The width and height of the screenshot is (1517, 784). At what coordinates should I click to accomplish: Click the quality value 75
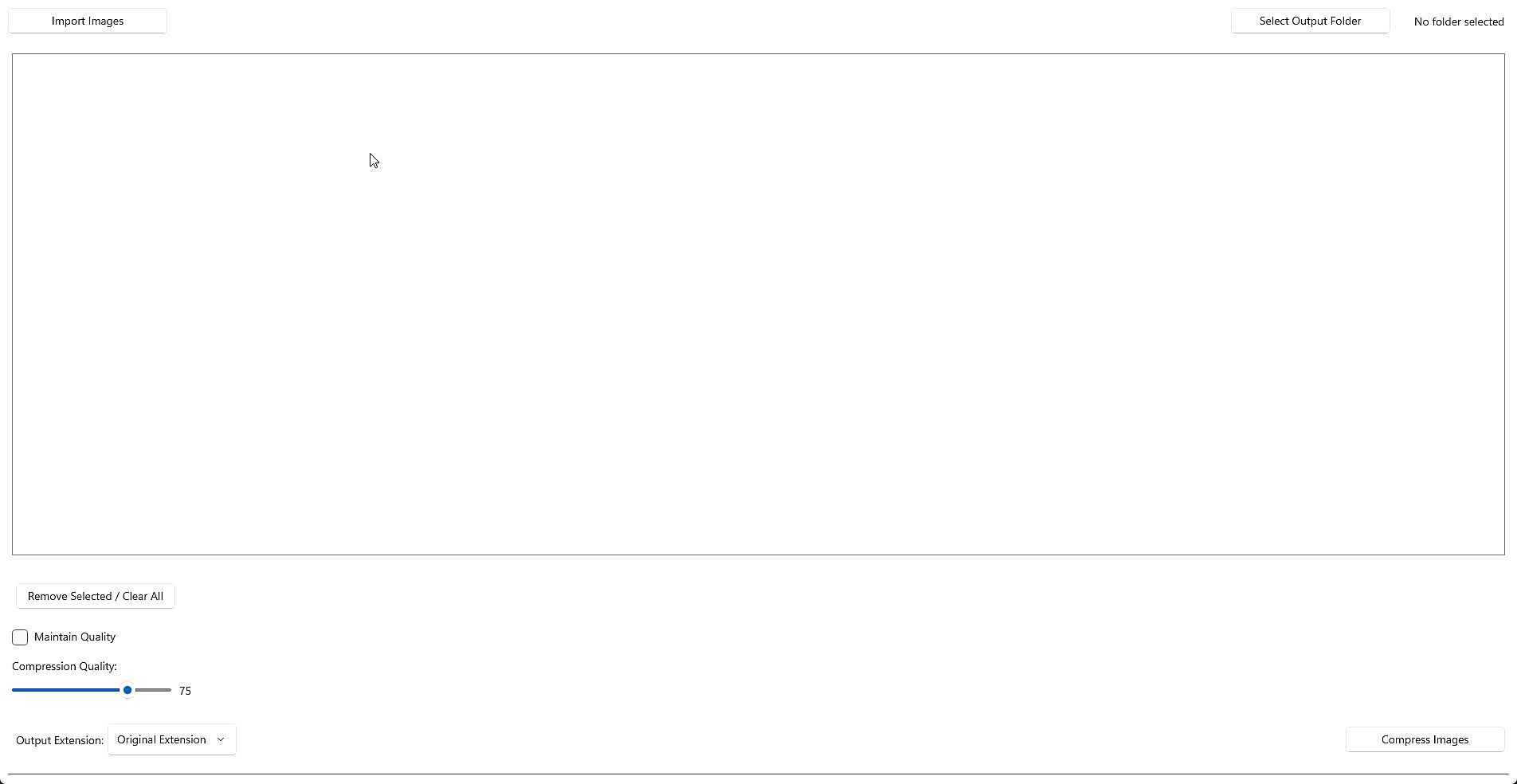(185, 691)
